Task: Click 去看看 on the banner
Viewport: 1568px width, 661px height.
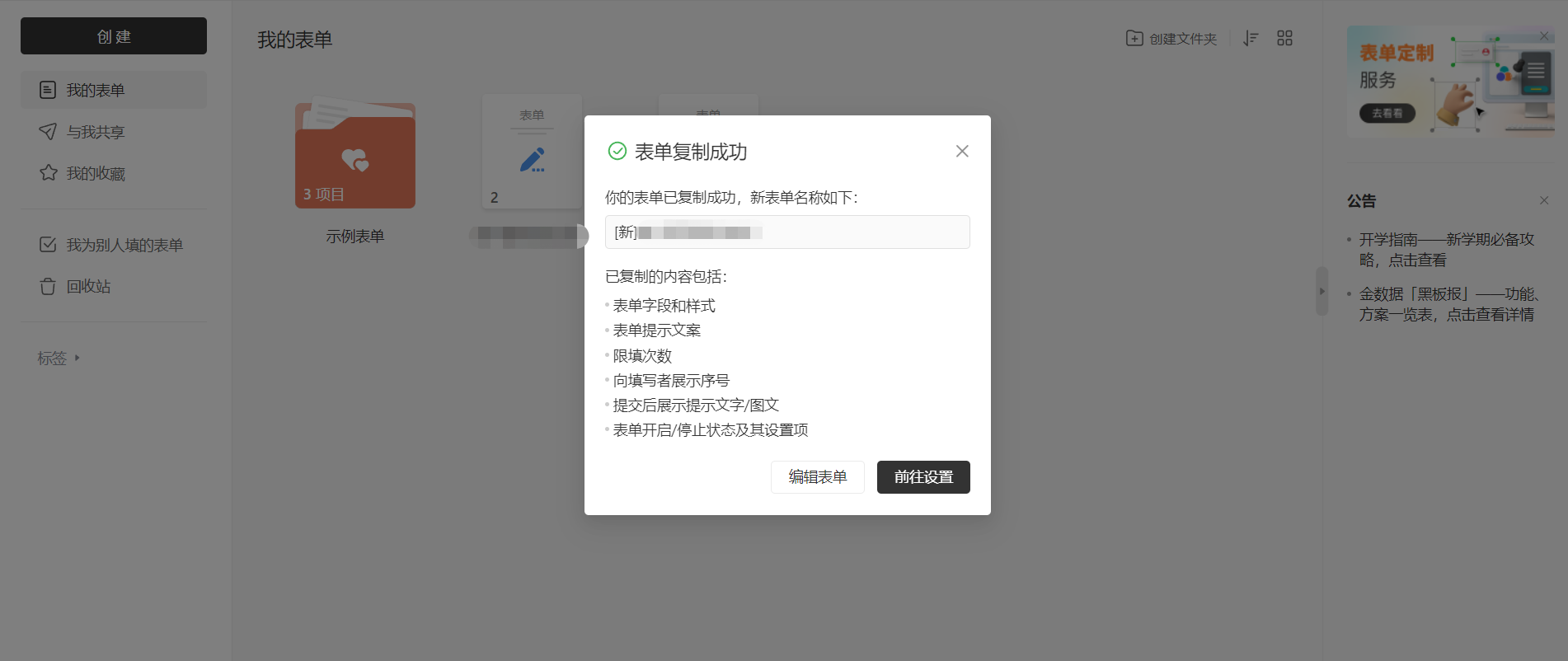Action: [1387, 114]
